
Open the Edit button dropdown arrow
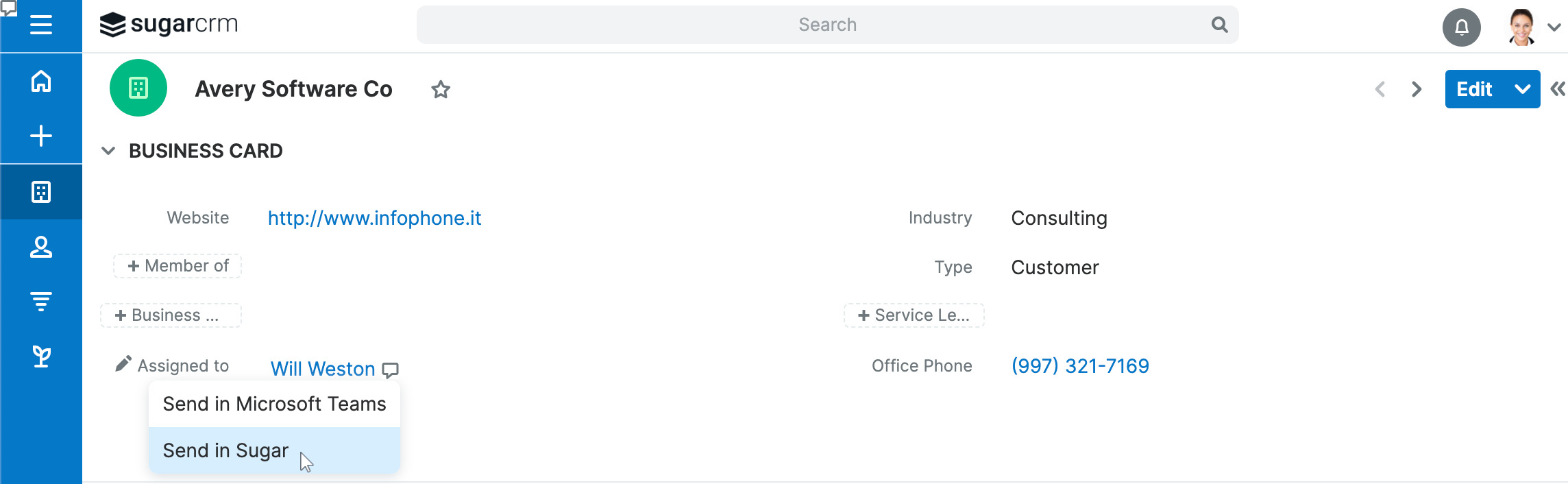[1522, 89]
